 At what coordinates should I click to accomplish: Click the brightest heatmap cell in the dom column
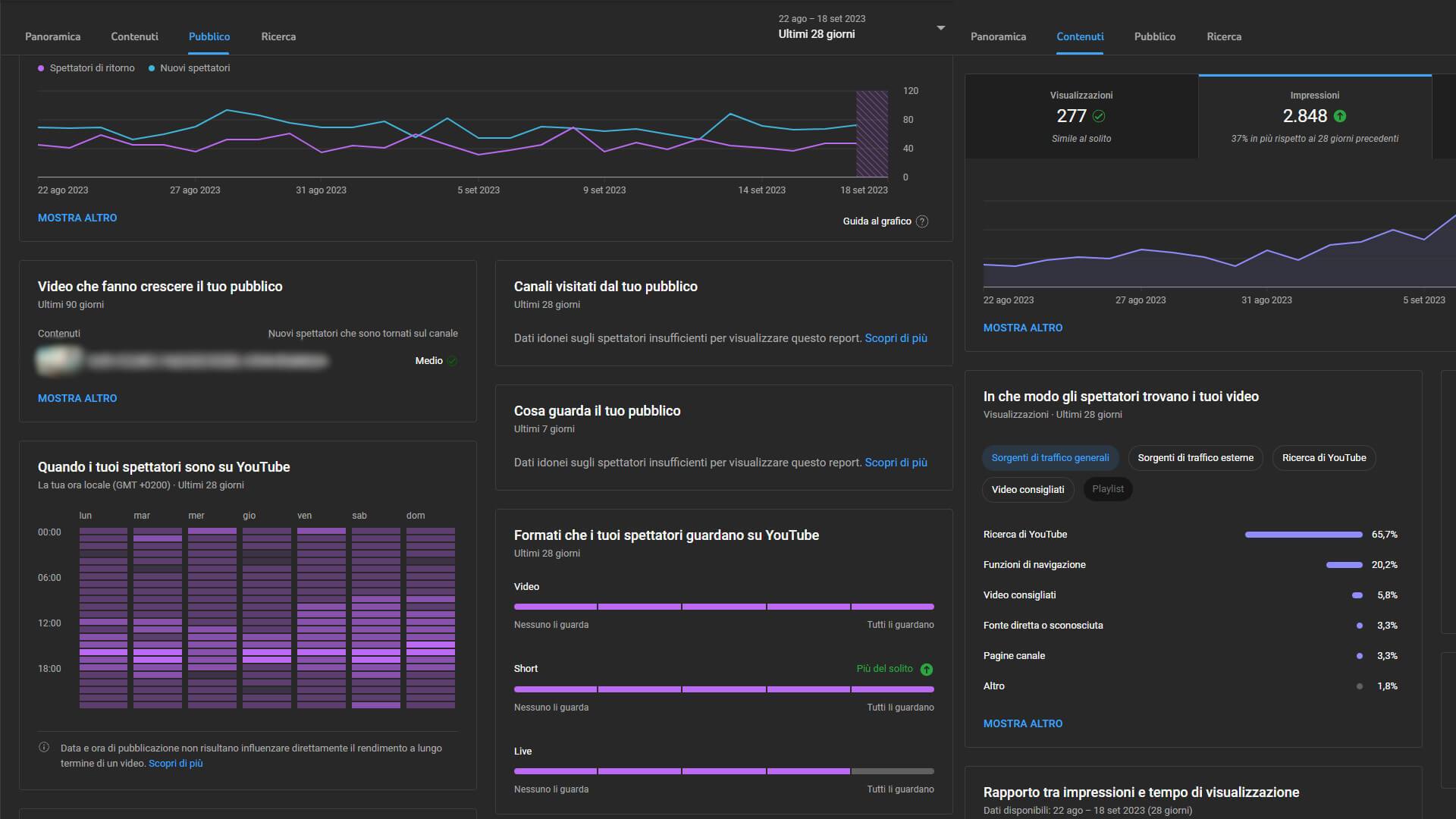coord(431,645)
